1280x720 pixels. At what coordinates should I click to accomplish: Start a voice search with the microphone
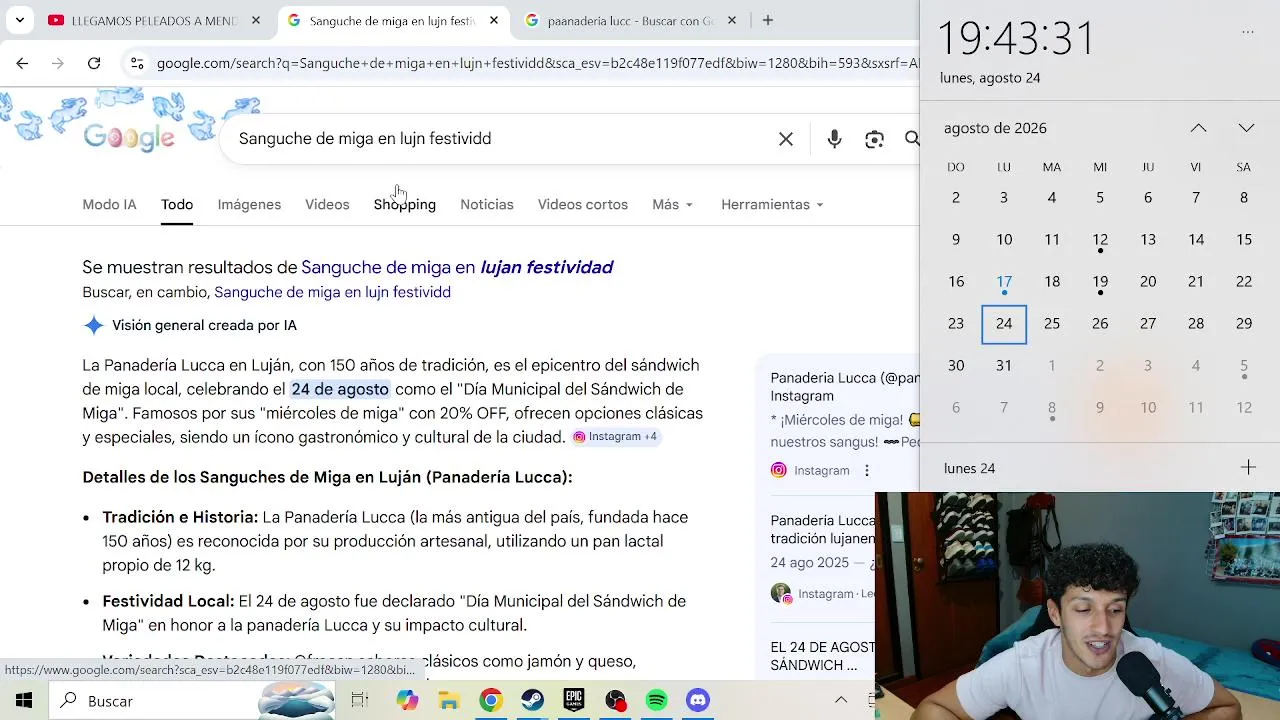tap(834, 139)
